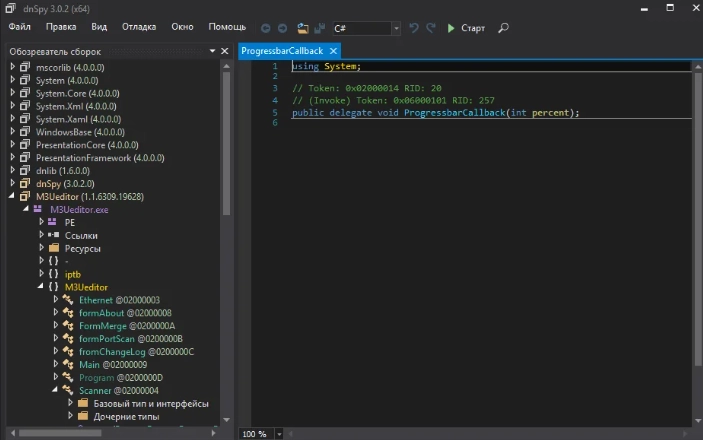Screen dimensions: 703x440
Task: Click the tree panel scroll-down arrow
Action: (x=226, y=420)
